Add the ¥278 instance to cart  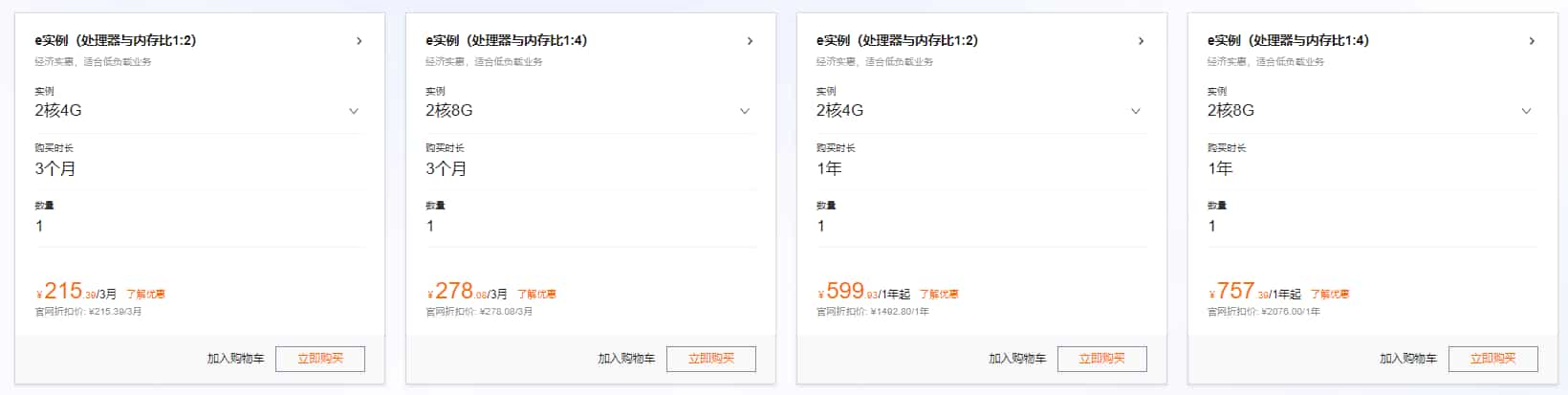[x=626, y=359]
